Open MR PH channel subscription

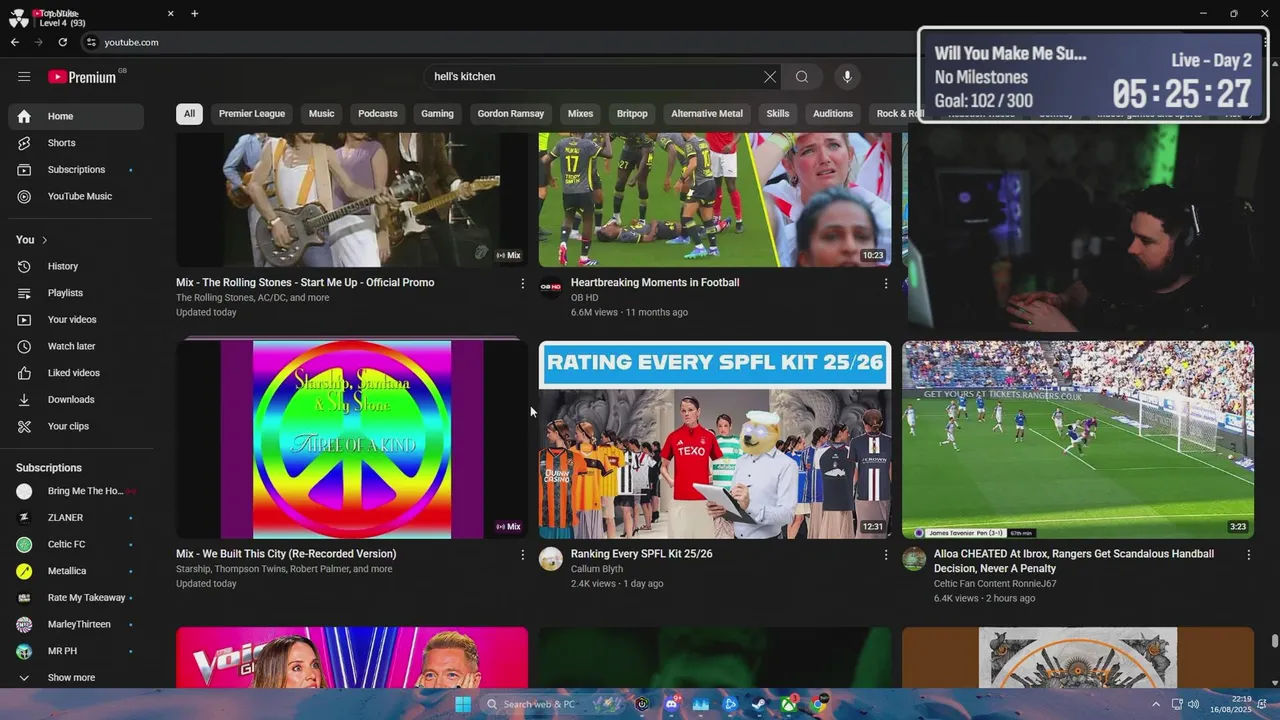(x=76, y=651)
